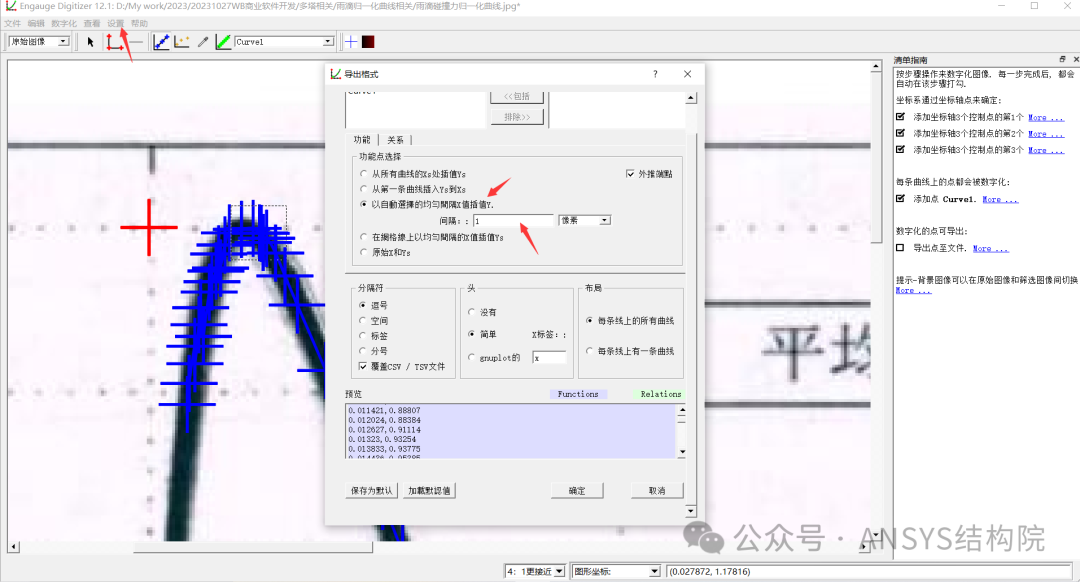Screen dimensions: 1080x582
Task: Open the 编辑 menu
Action: tap(36, 23)
